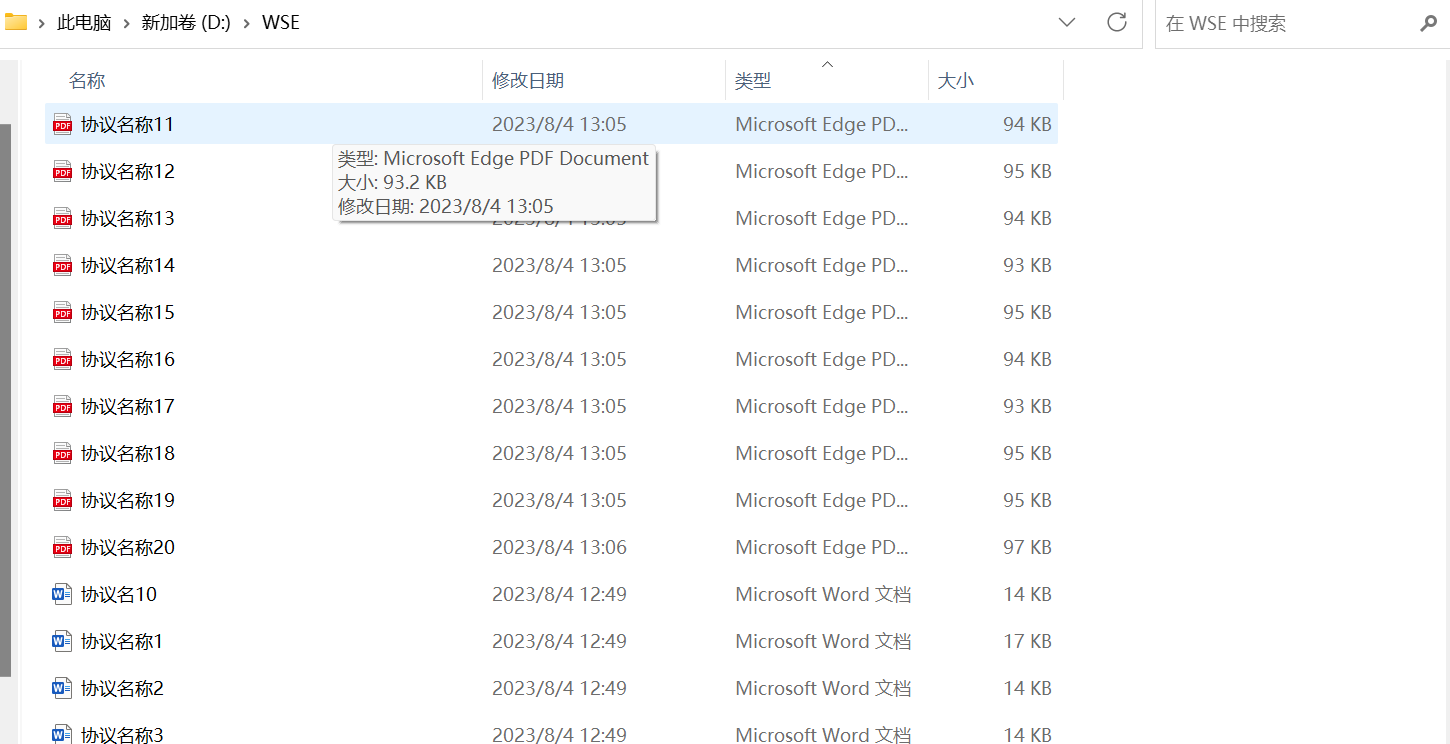Image resolution: width=1450 pixels, height=744 pixels.
Task: Expand the chevron after 新加卷 (D:)
Action: 247,23
